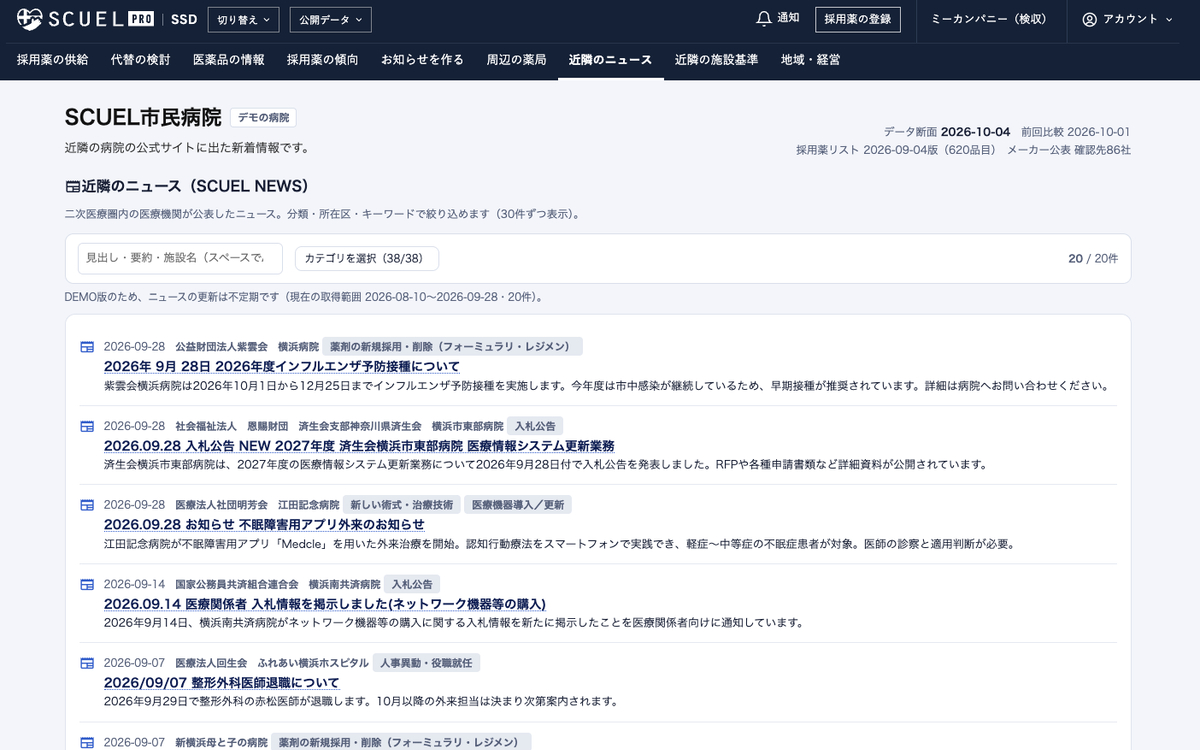This screenshot has width=1200, height=750.
Task: Open the 地域・経営 tab
Action: (x=810, y=59)
